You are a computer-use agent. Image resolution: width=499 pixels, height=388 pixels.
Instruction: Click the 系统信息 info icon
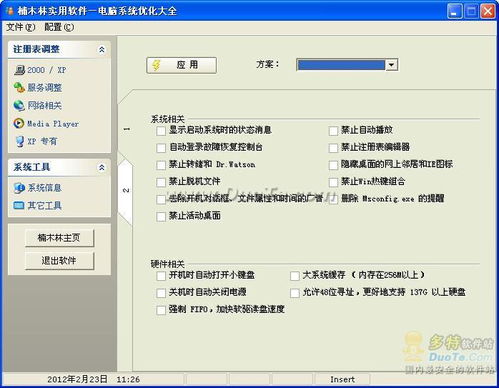[x=19, y=188]
